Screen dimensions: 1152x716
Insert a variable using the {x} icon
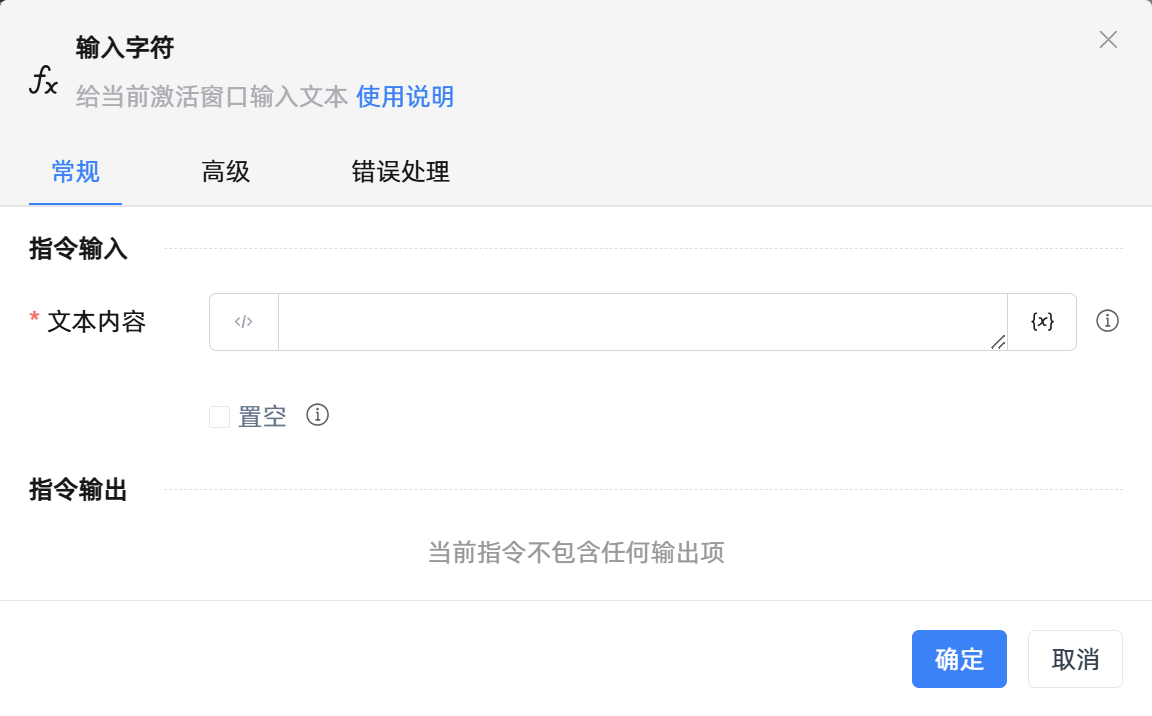pos(1042,321)
